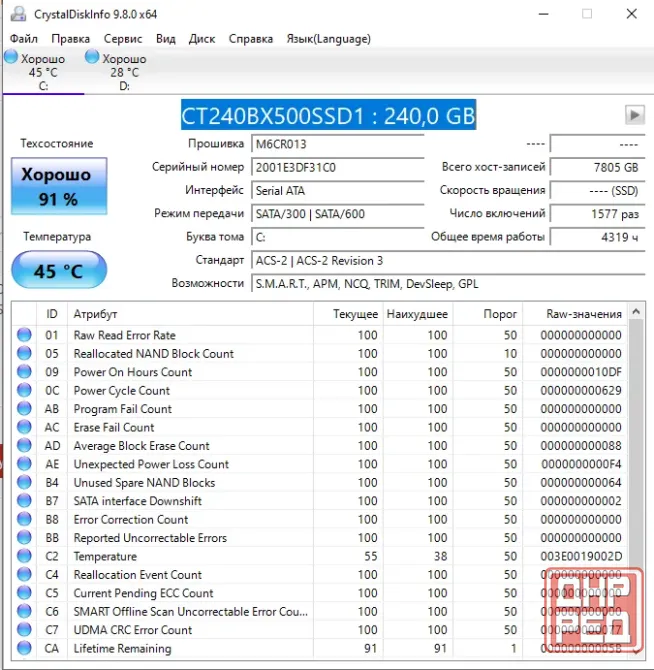Click status orb for Current Pending ECC Count

point(24,593)
